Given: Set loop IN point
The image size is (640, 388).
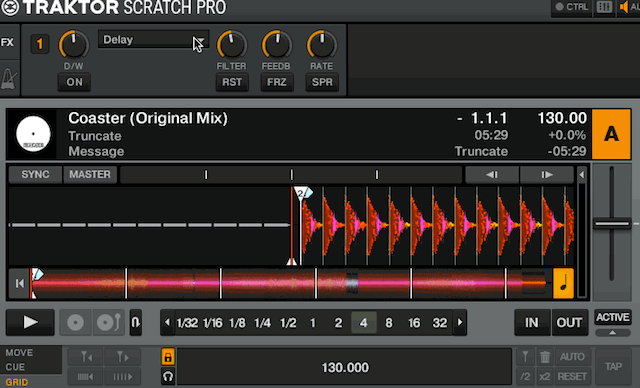Looking at the screenshot, I should (x=531, y=323).
